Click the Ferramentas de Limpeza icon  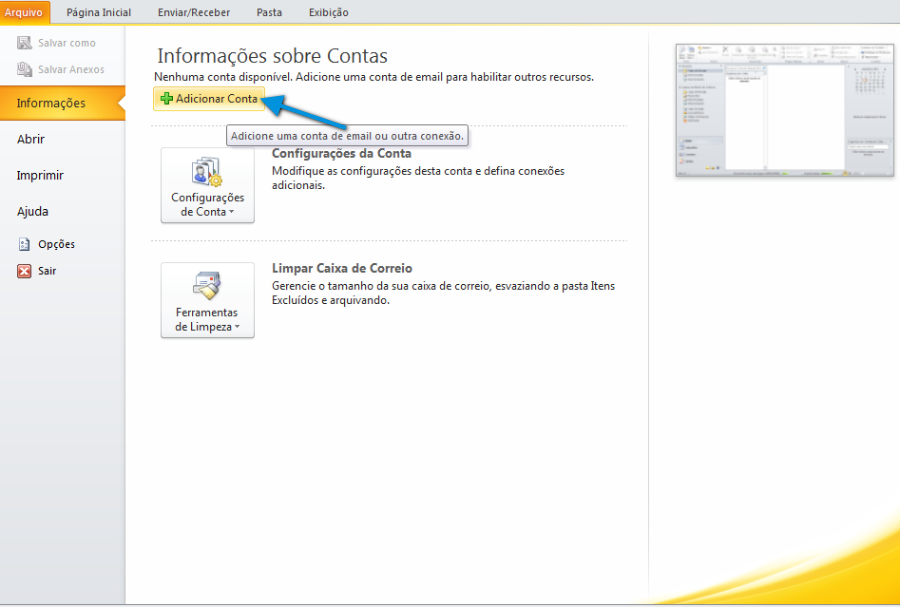(207, 286)
